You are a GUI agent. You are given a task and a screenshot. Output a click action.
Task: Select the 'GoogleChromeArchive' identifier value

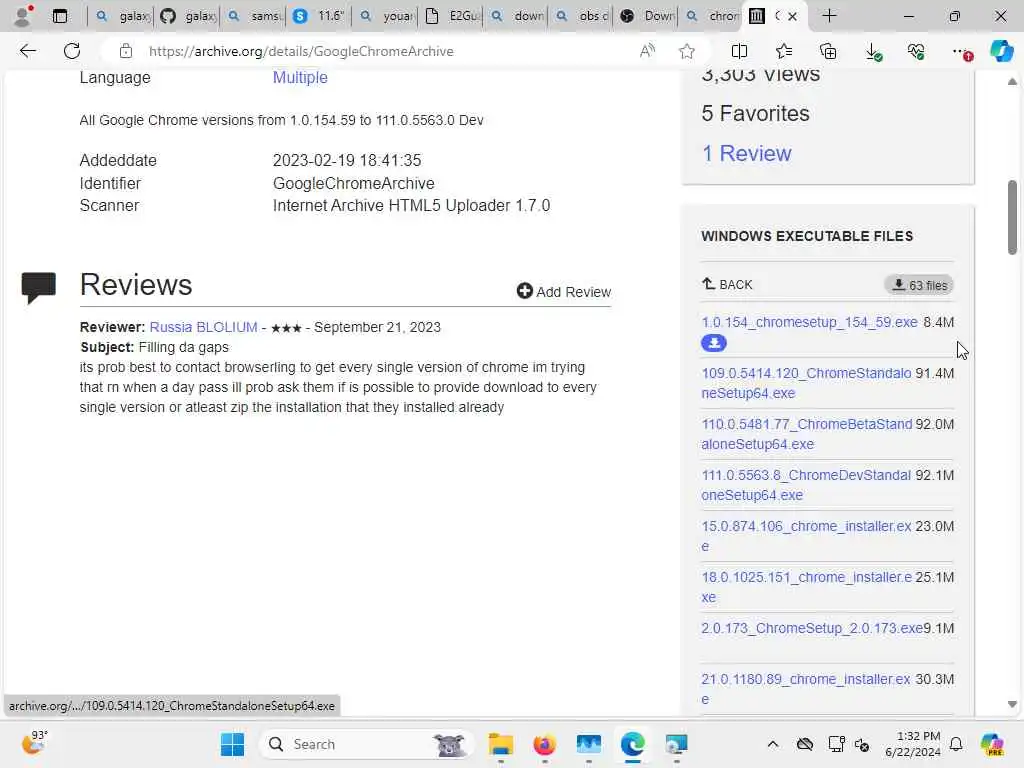353,184
